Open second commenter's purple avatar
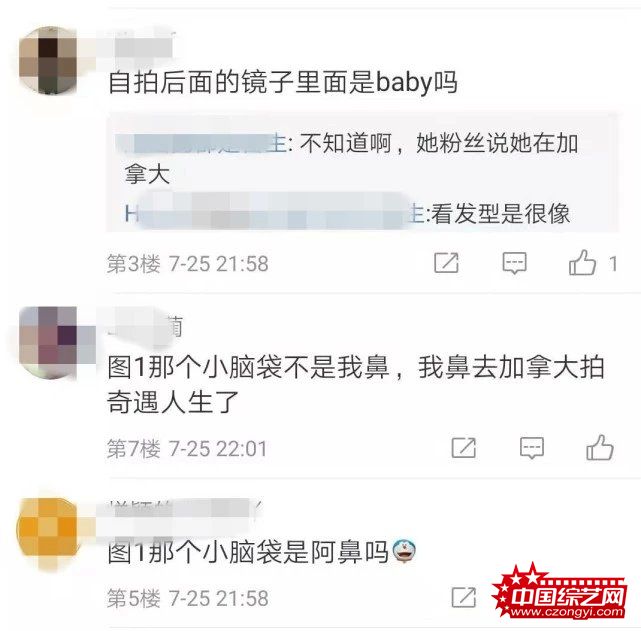The height and width of the screenshot is (631, 641). coord(48,342)
